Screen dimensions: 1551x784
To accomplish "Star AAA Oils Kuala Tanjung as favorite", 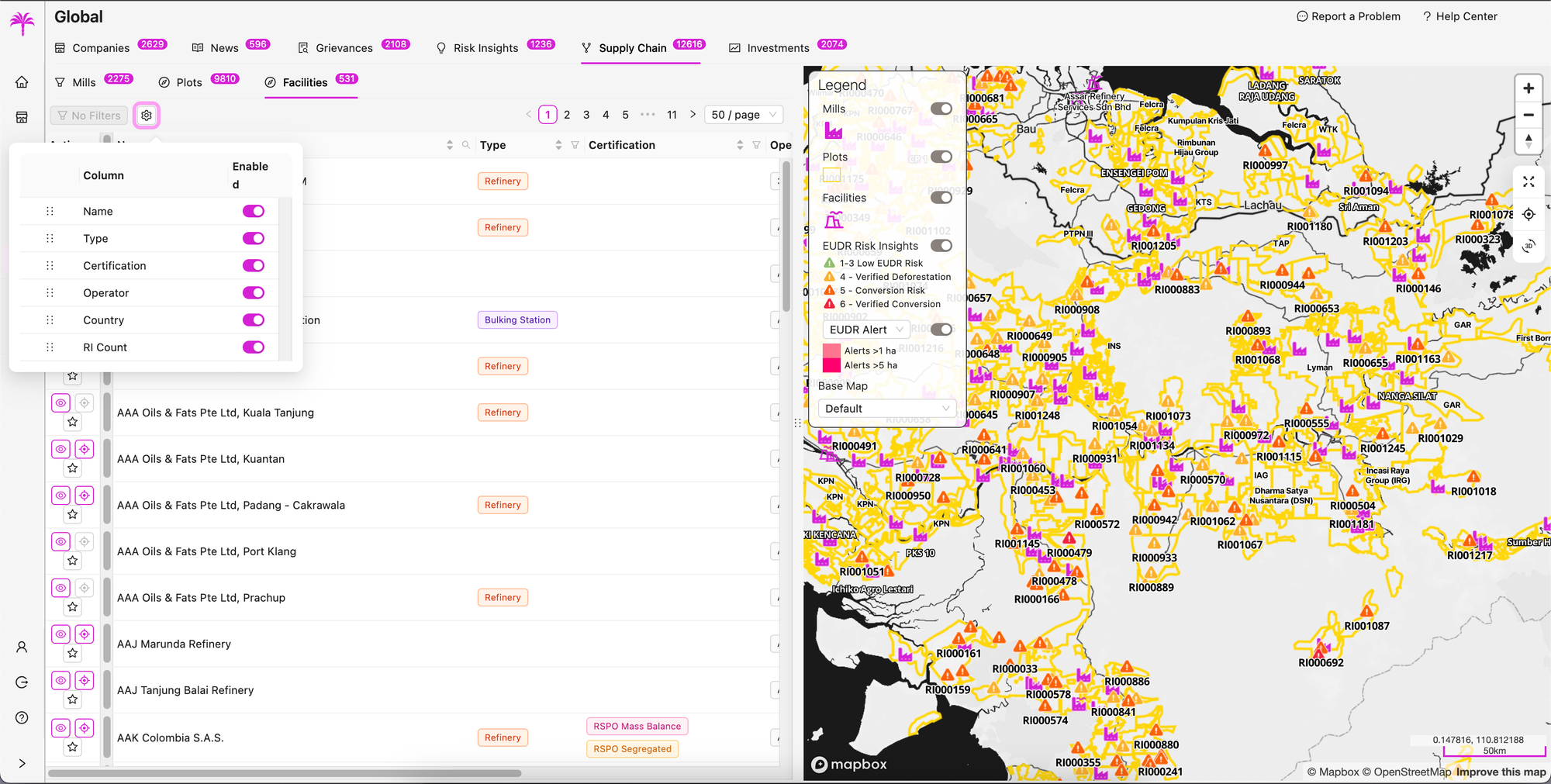I will (x=73, y=422).
